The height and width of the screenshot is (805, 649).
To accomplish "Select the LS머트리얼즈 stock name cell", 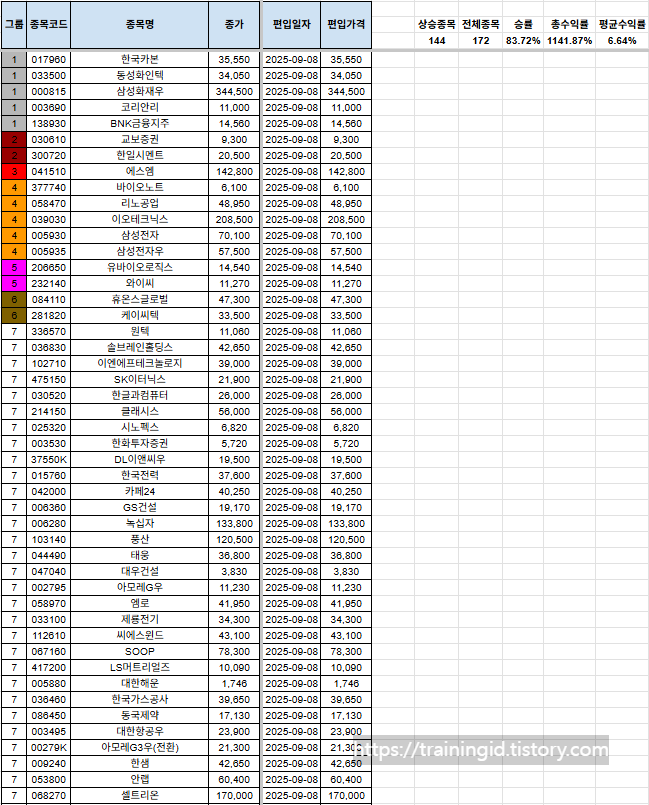I will pos(140,667).
